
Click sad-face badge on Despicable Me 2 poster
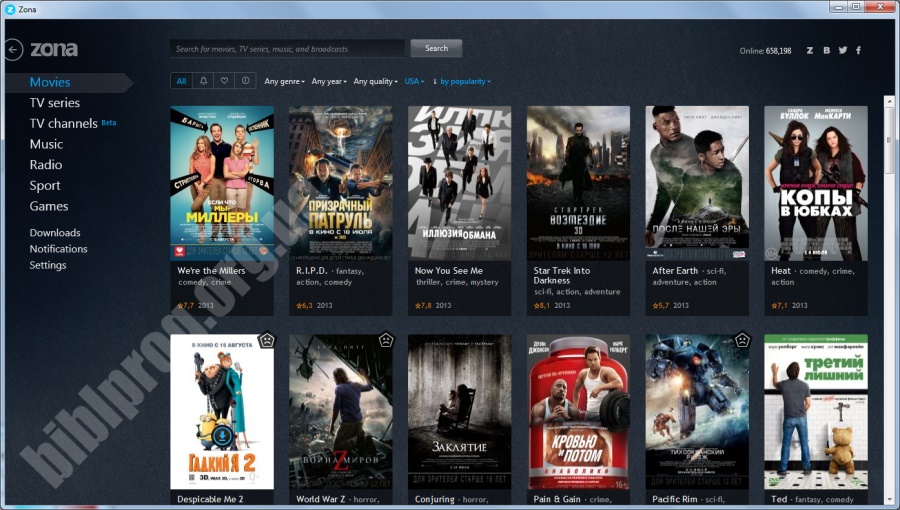pyautogui.click(x=267, y=340)
